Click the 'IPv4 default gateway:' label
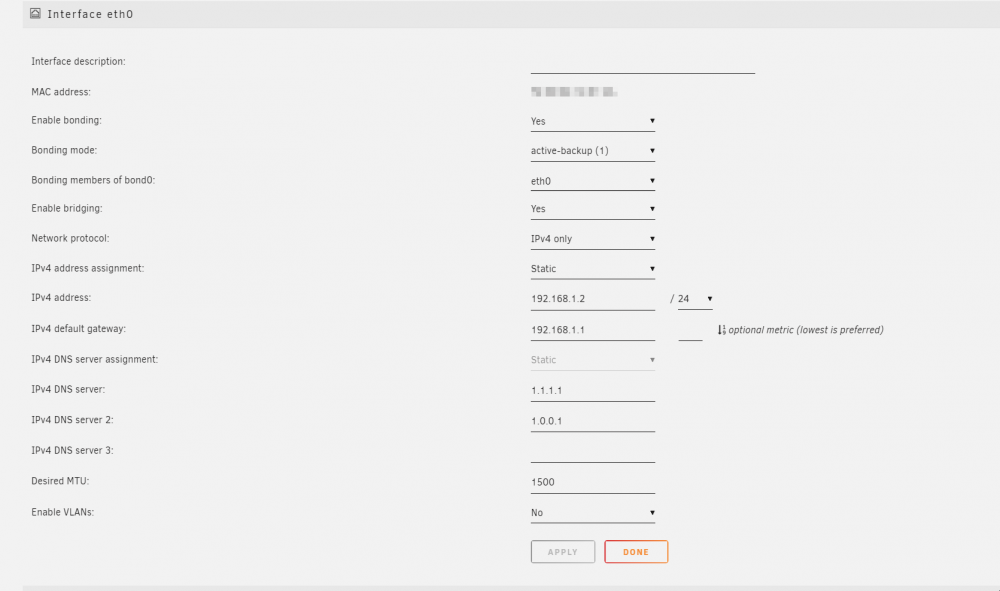The image size is (1000, 591). [x=78, y=328]
